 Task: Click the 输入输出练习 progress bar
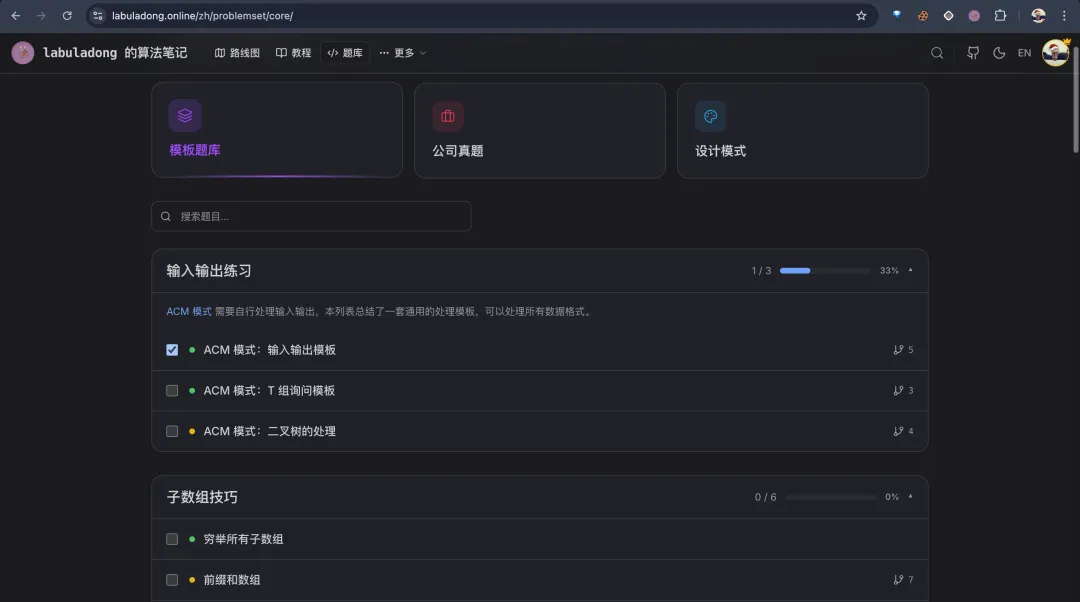click(x=824, y=270)
